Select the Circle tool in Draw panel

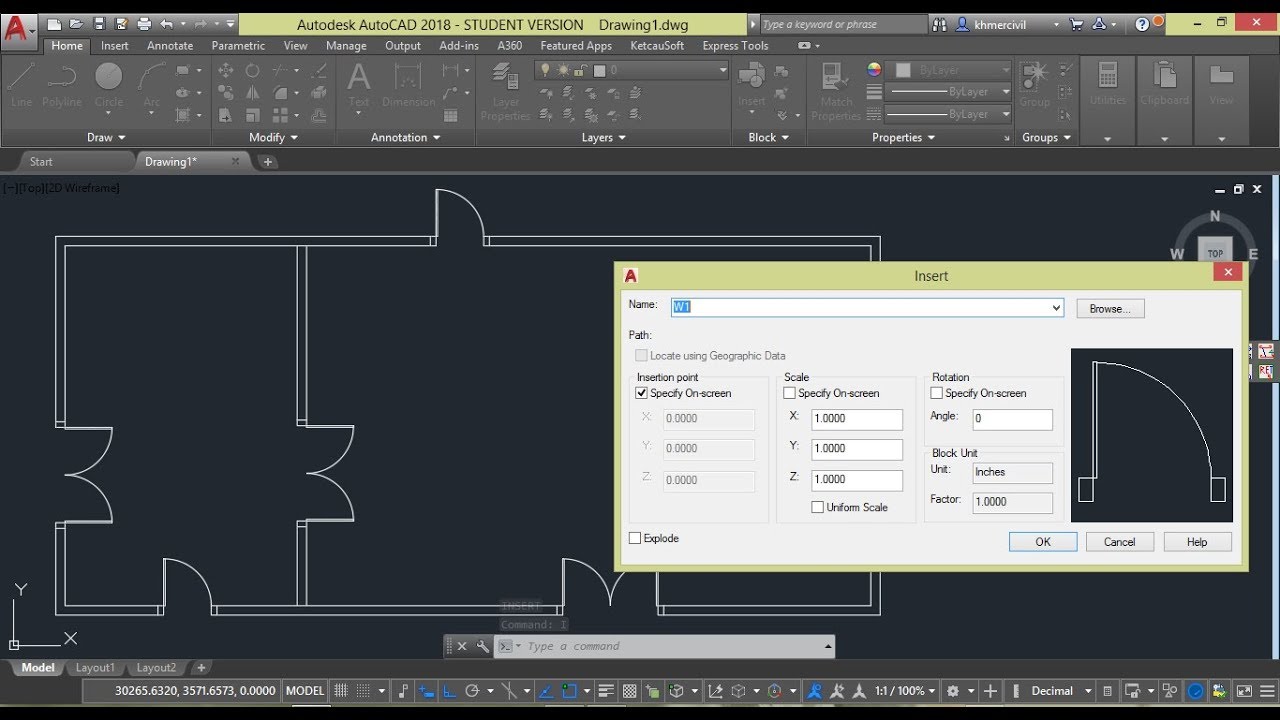point(109,84)
